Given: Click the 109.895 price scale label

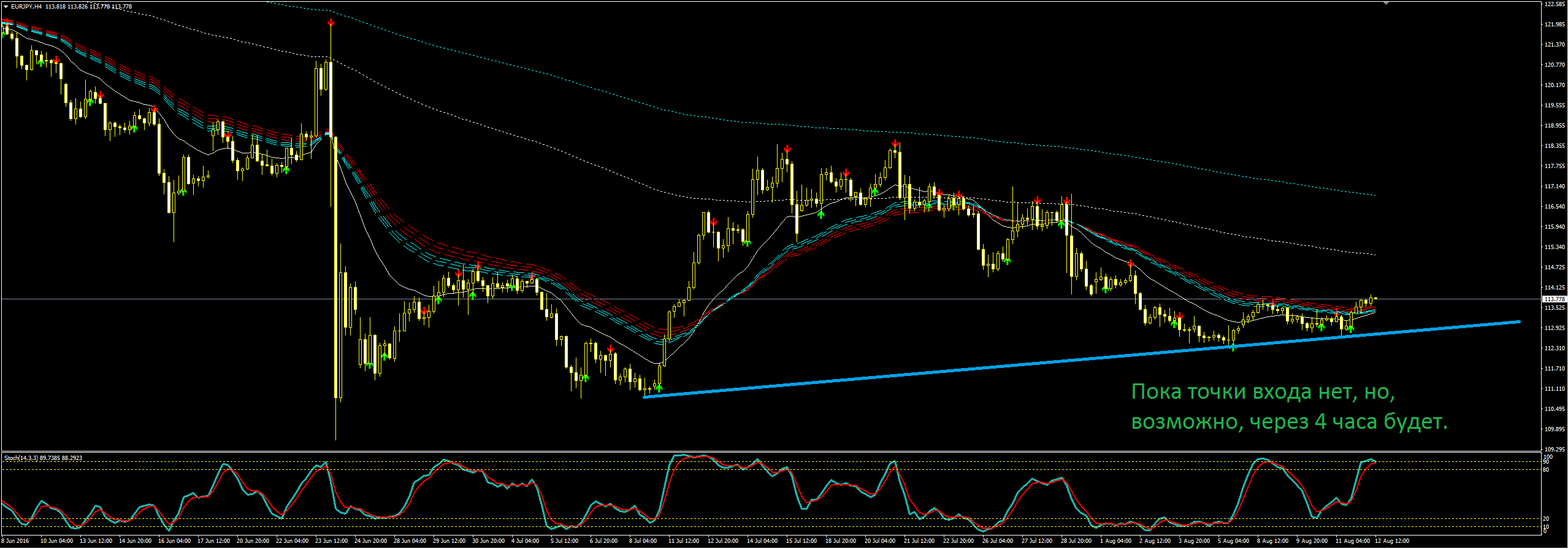Looking at the screenshot, I should (1555, 429).
